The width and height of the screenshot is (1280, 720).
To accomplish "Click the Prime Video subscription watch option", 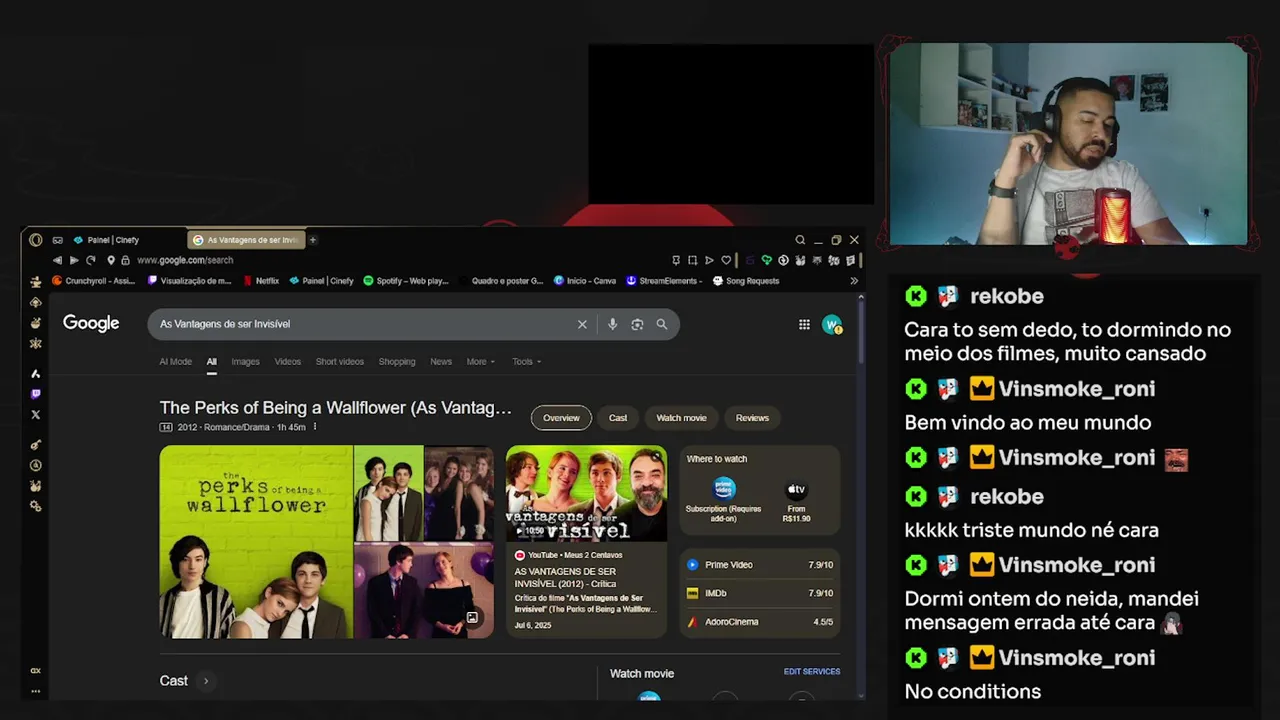I will click(723, 500).
